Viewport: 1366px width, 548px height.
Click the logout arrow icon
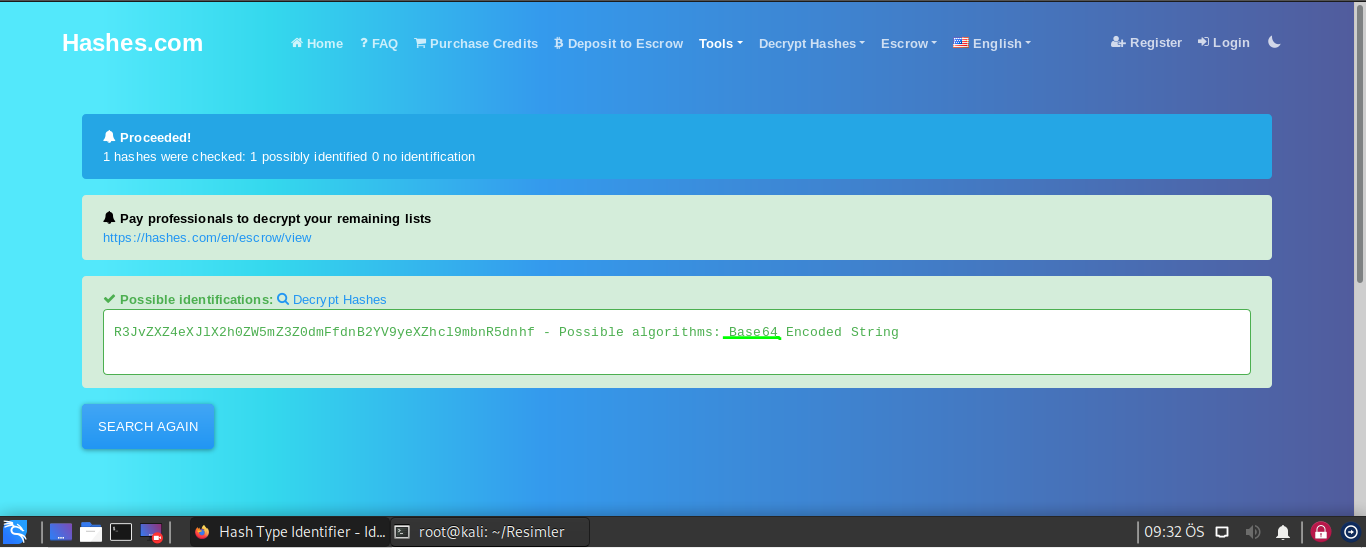click(x=1351, y=532)
